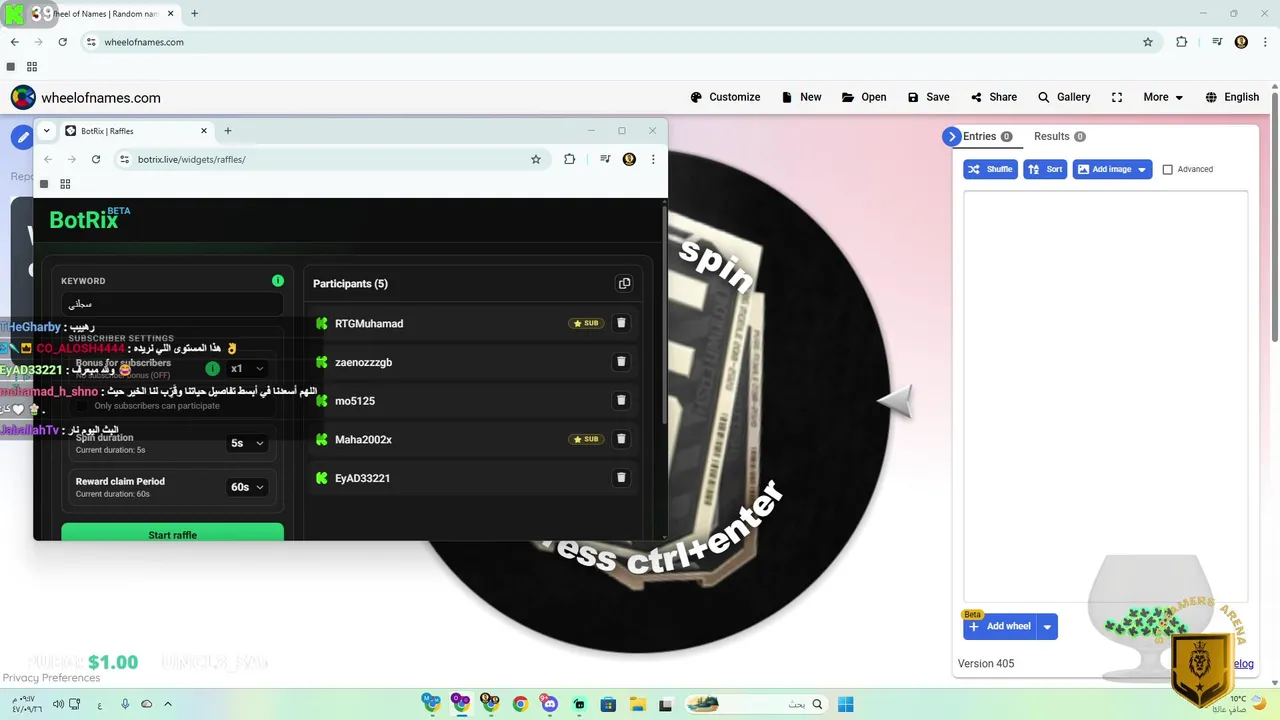Image resolution: width=1280 pixels, height=720 pixels.
Task: Click the blue pencil edit icon
Action: (x=21, y=137)
